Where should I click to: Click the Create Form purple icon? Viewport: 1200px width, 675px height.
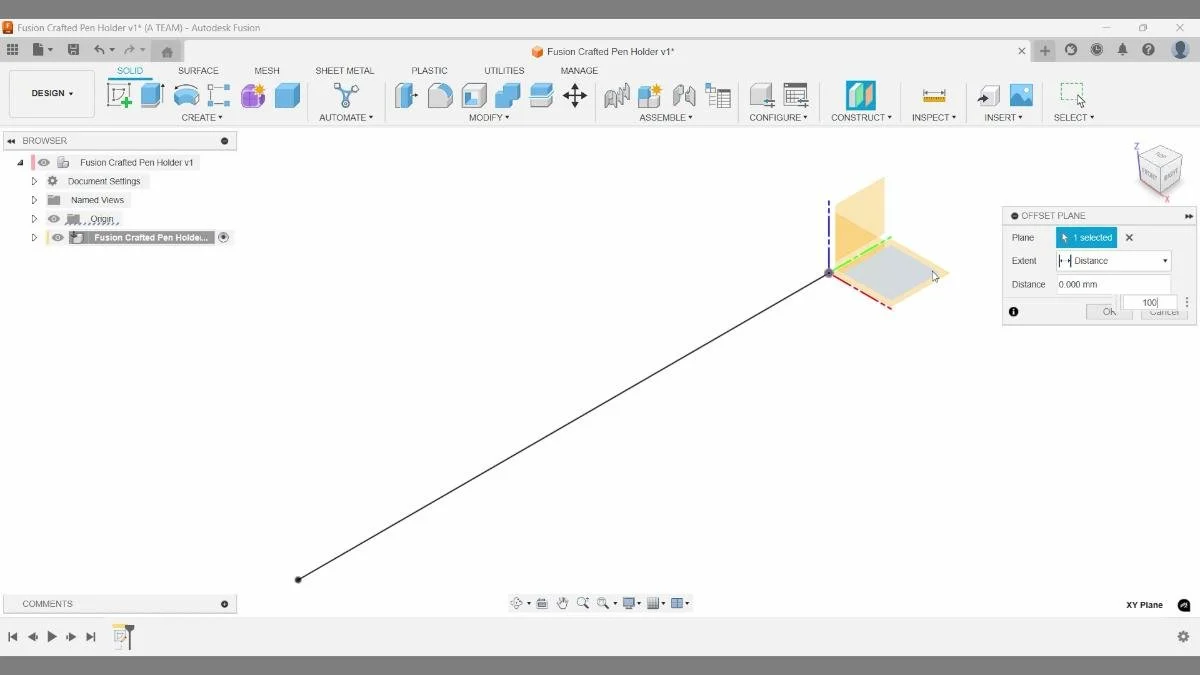coord(253,95)
